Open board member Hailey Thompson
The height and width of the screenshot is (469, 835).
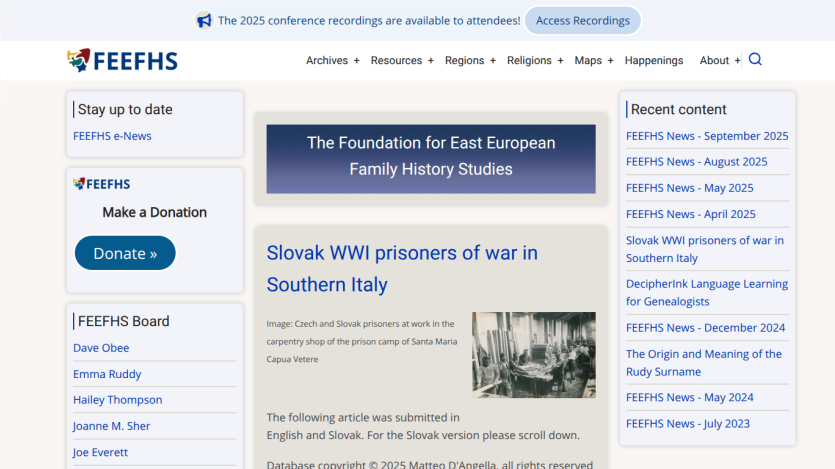118,400
